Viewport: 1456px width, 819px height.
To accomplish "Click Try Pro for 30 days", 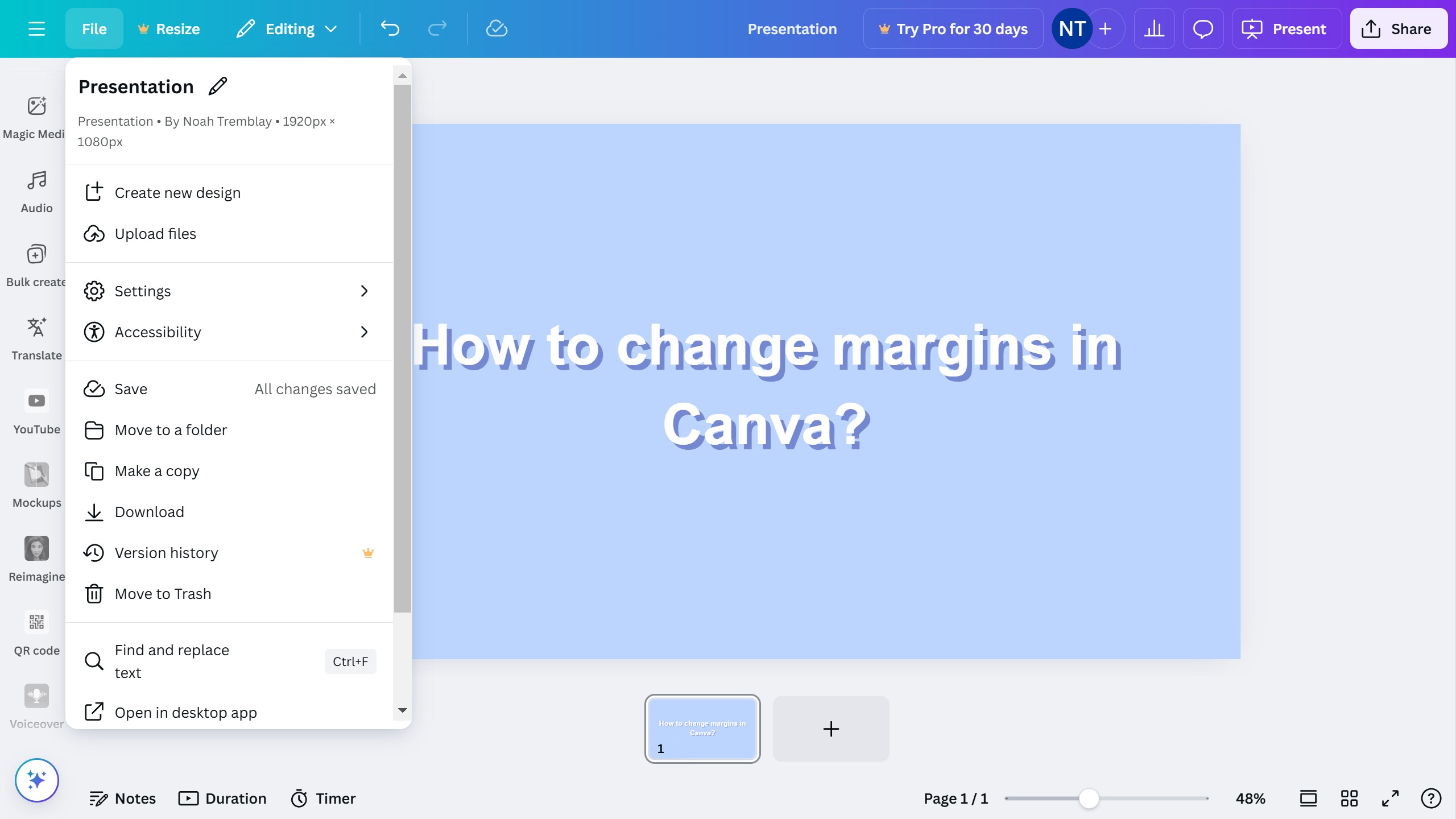I will pyautogui.click(x=953, y=28).
